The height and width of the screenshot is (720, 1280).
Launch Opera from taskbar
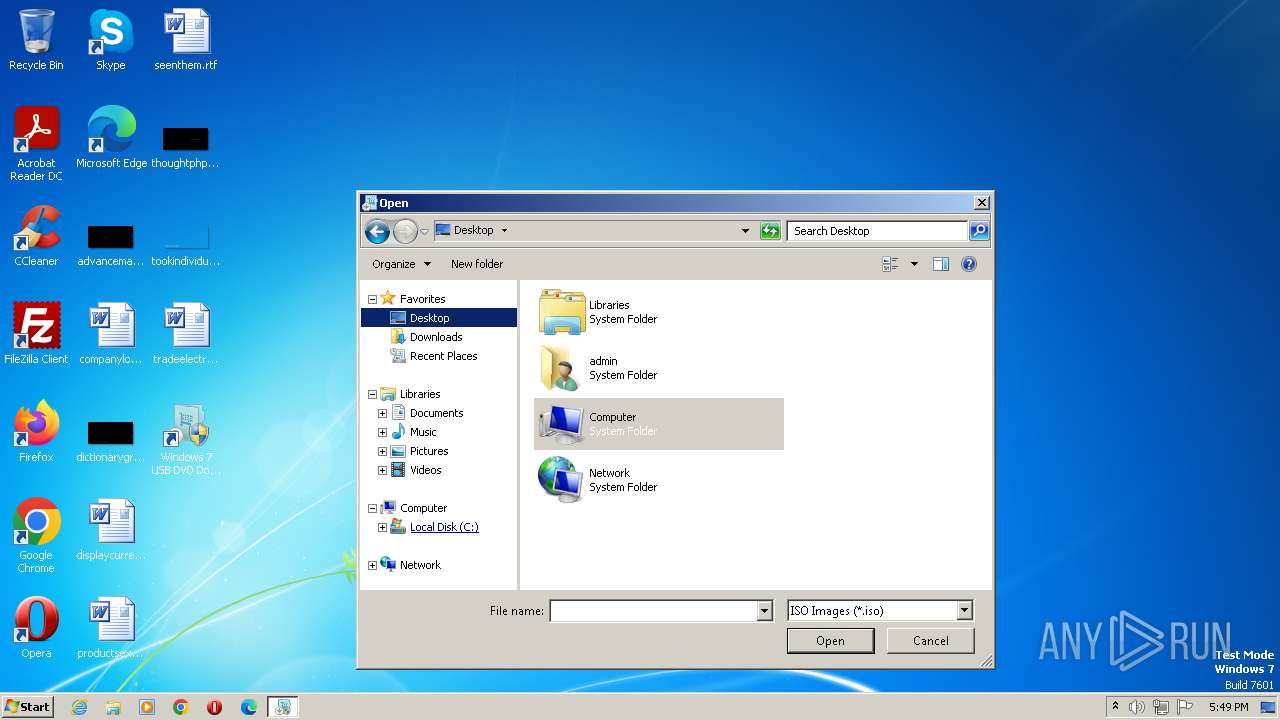(215, 707)
